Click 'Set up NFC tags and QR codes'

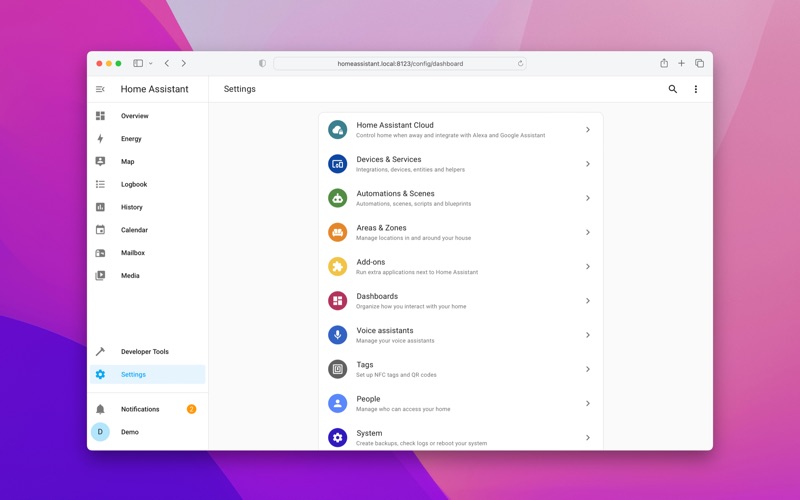(x=396, y=374)
